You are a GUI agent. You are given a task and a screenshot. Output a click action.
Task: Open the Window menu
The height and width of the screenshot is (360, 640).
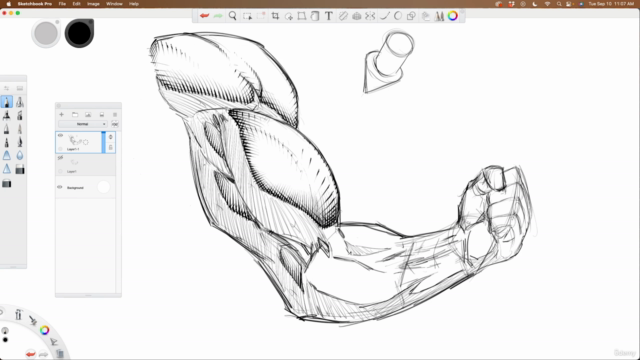point(114,4)
